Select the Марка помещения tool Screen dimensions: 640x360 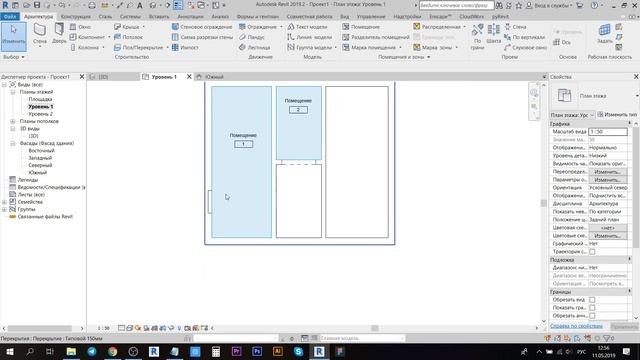[369, 47]
